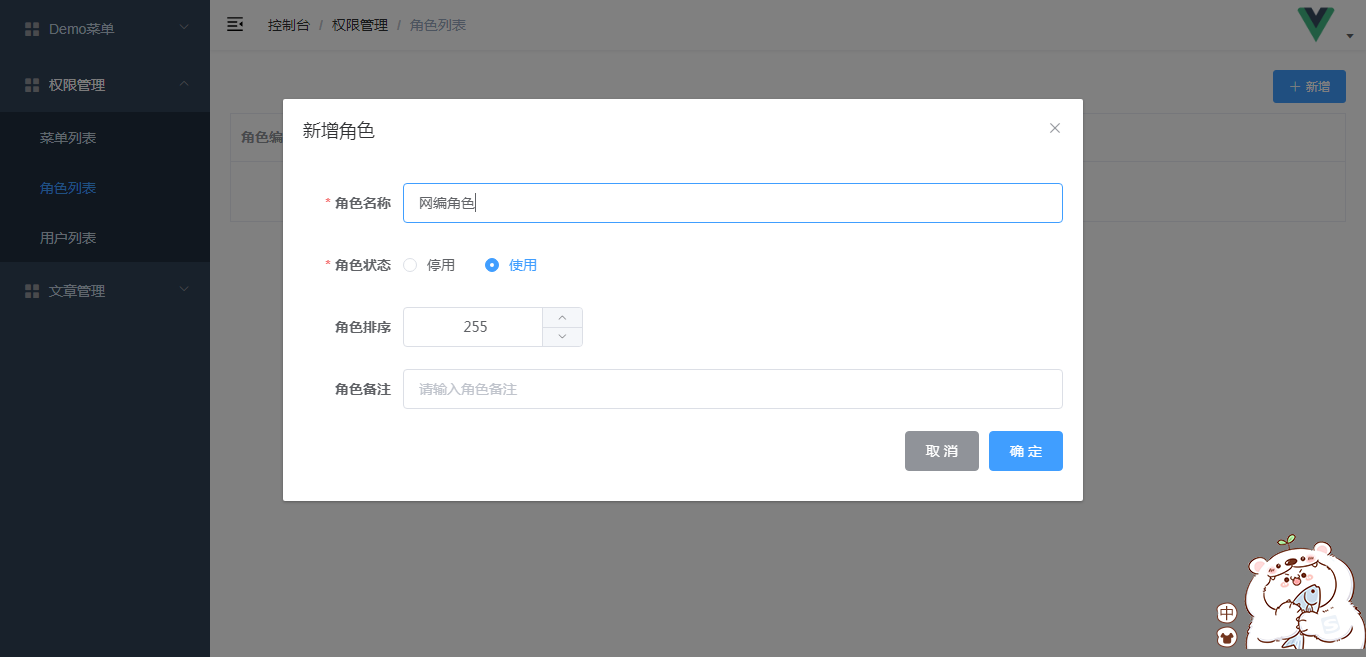This screenshot has height=657, width=1366.
Task: Click the Demo菜单 grid icon
Action: point(32,29)
